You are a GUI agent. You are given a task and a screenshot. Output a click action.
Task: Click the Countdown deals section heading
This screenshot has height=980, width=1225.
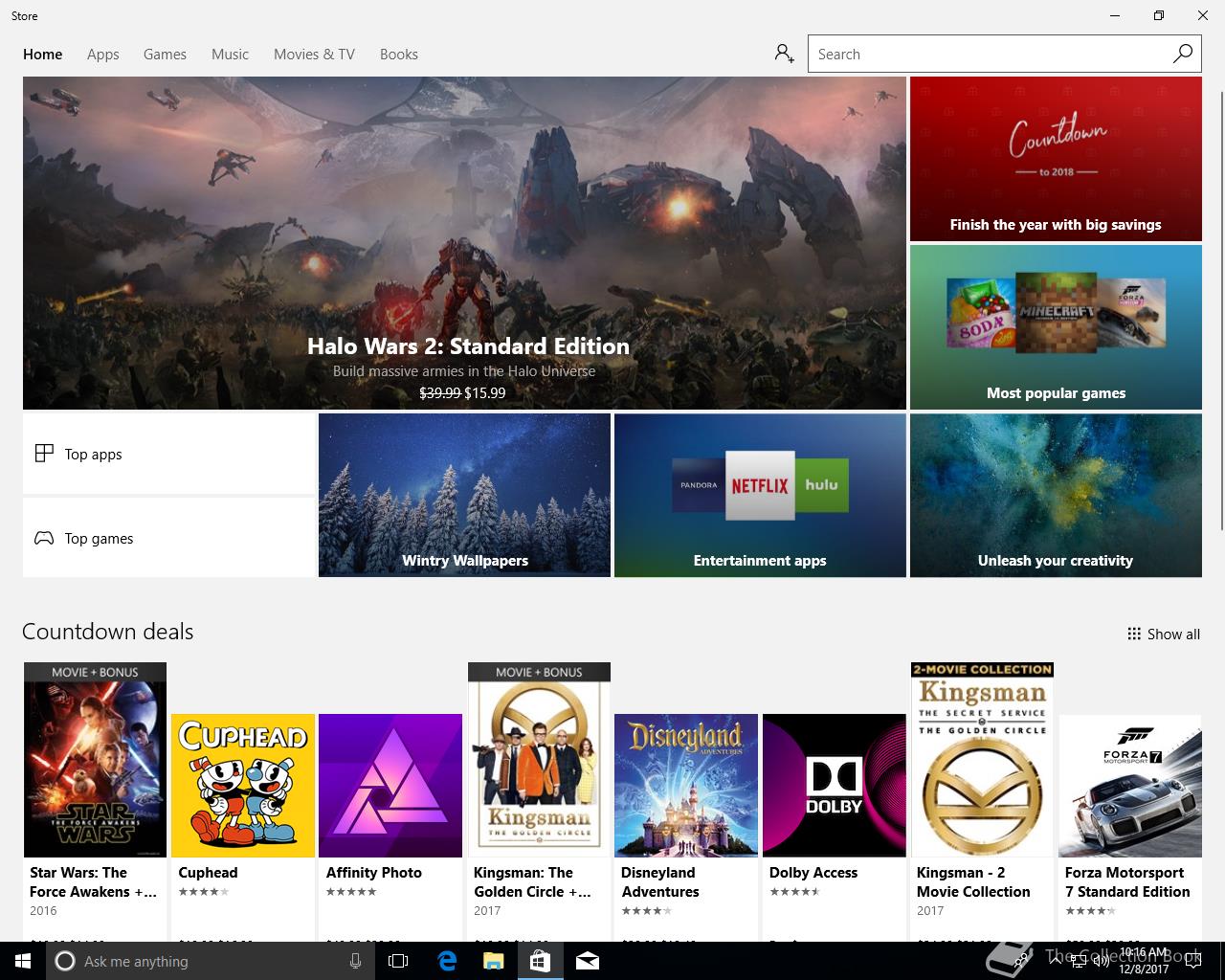(107, 632)
